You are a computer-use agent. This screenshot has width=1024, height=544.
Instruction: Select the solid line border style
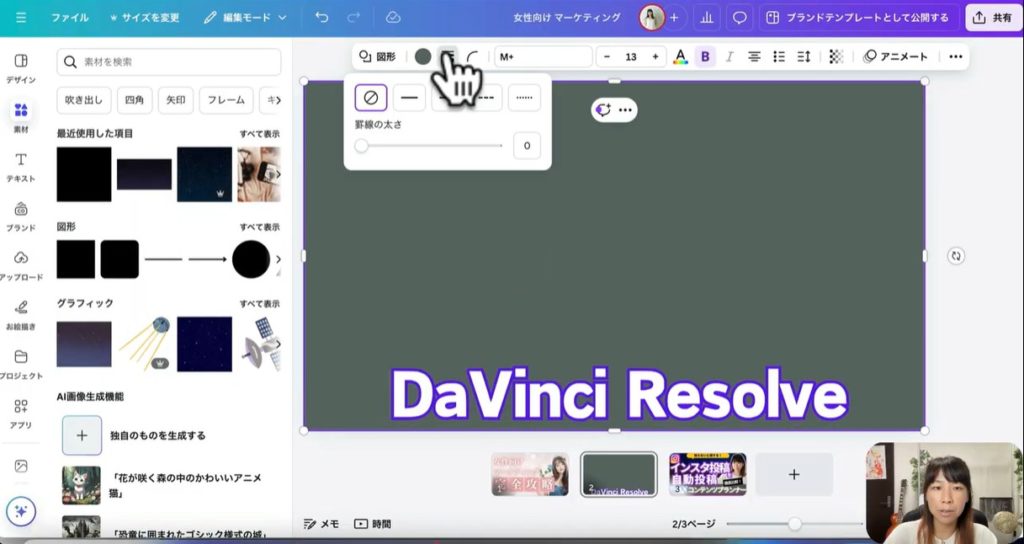pos(409,97)
